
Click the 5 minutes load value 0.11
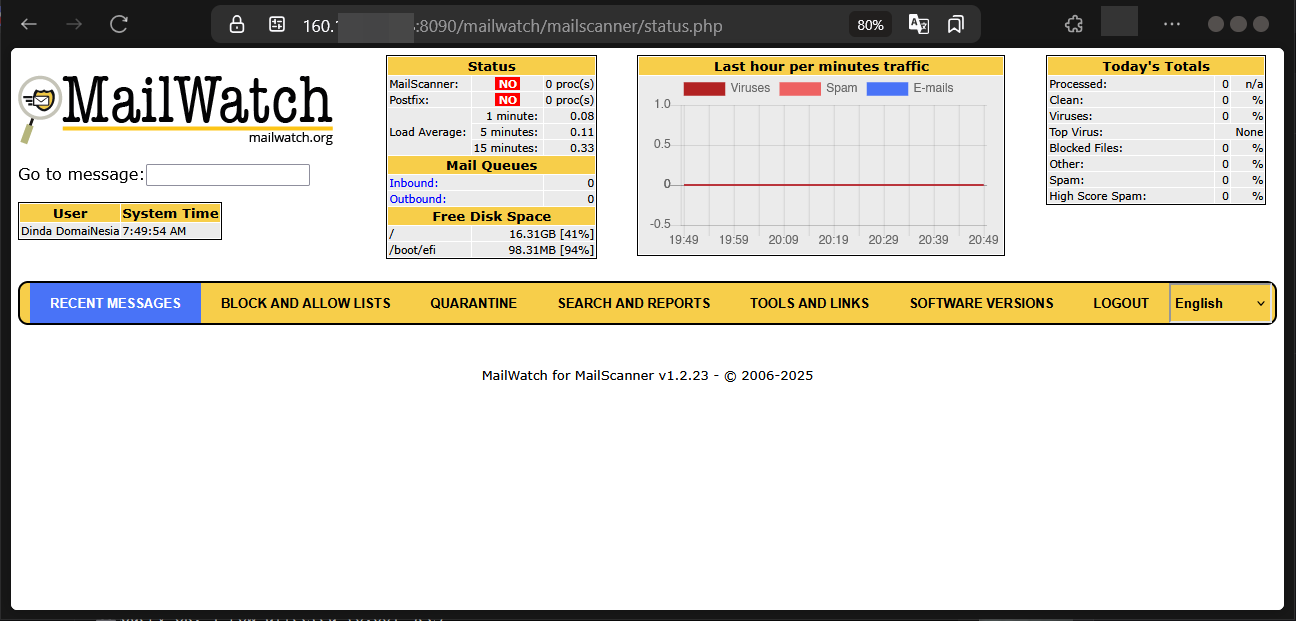(x=582, y=132)
